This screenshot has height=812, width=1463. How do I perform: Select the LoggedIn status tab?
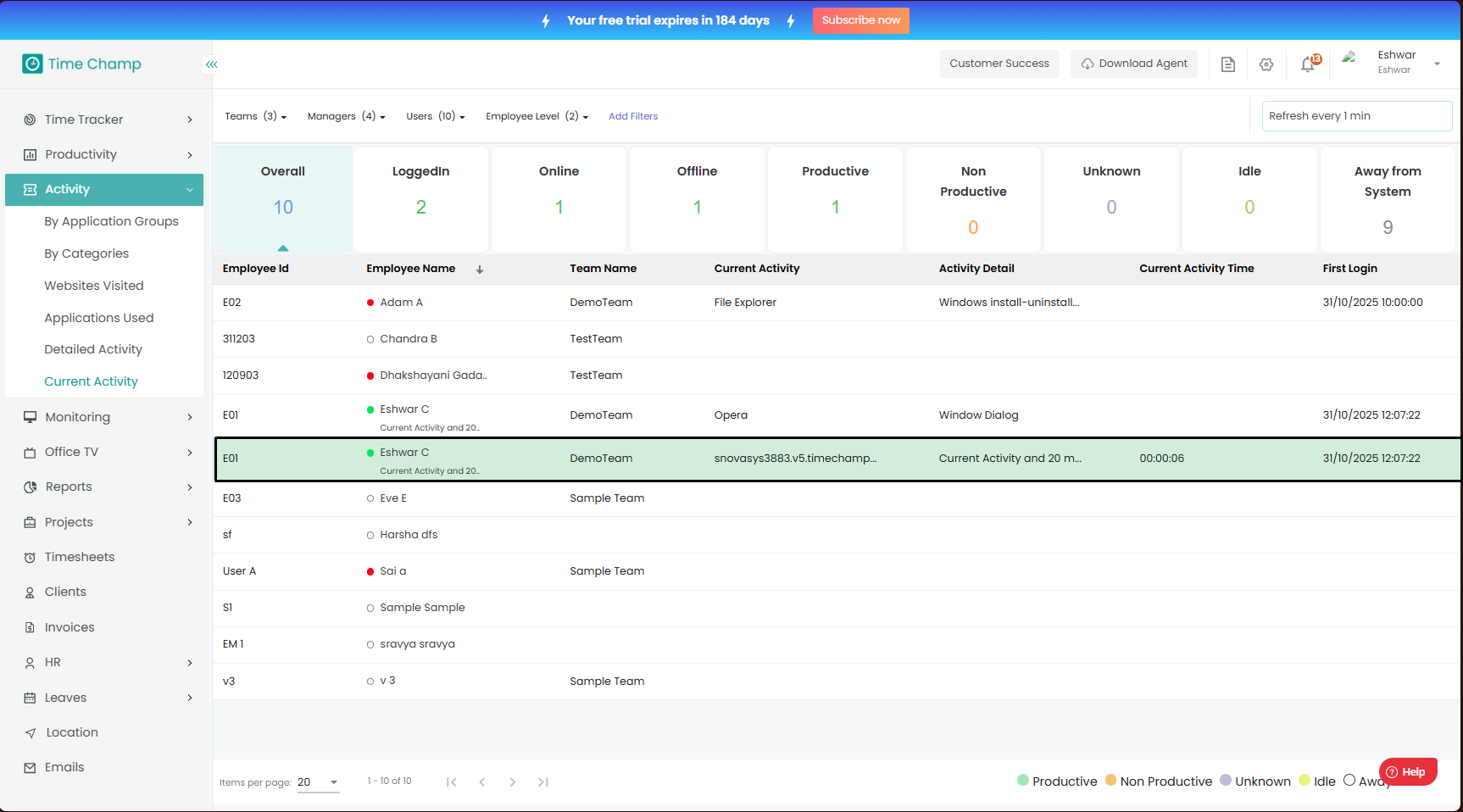pyautogui.click(x=420, y=198)
